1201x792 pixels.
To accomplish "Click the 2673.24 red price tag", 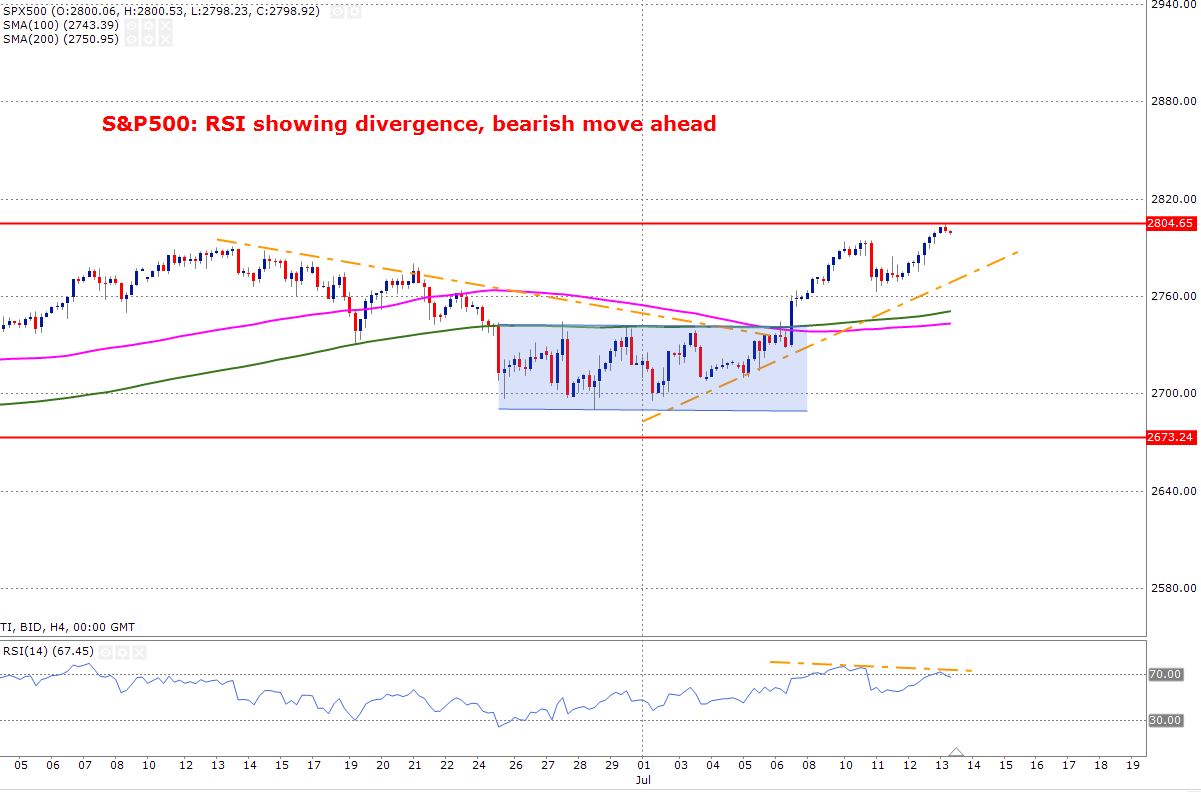I will pyautogui.click(x=1173, y=437).
